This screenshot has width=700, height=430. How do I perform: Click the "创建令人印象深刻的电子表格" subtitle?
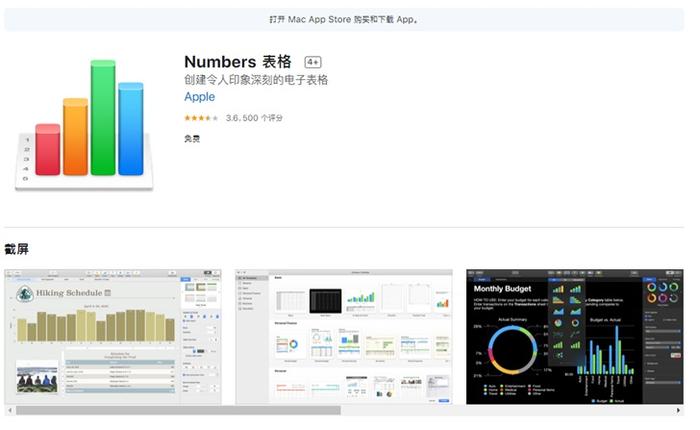256,80
